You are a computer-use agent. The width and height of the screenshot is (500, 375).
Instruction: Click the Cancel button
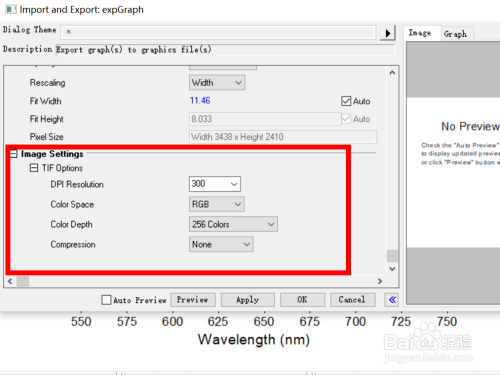coord(353,300)
